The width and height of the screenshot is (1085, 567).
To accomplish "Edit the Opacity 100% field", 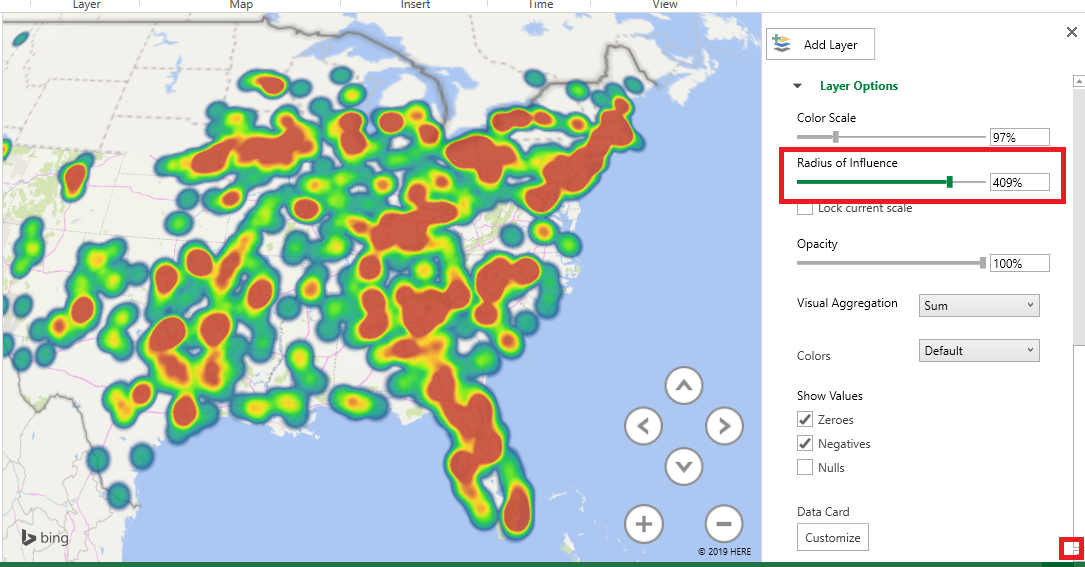I will 1019,263.
